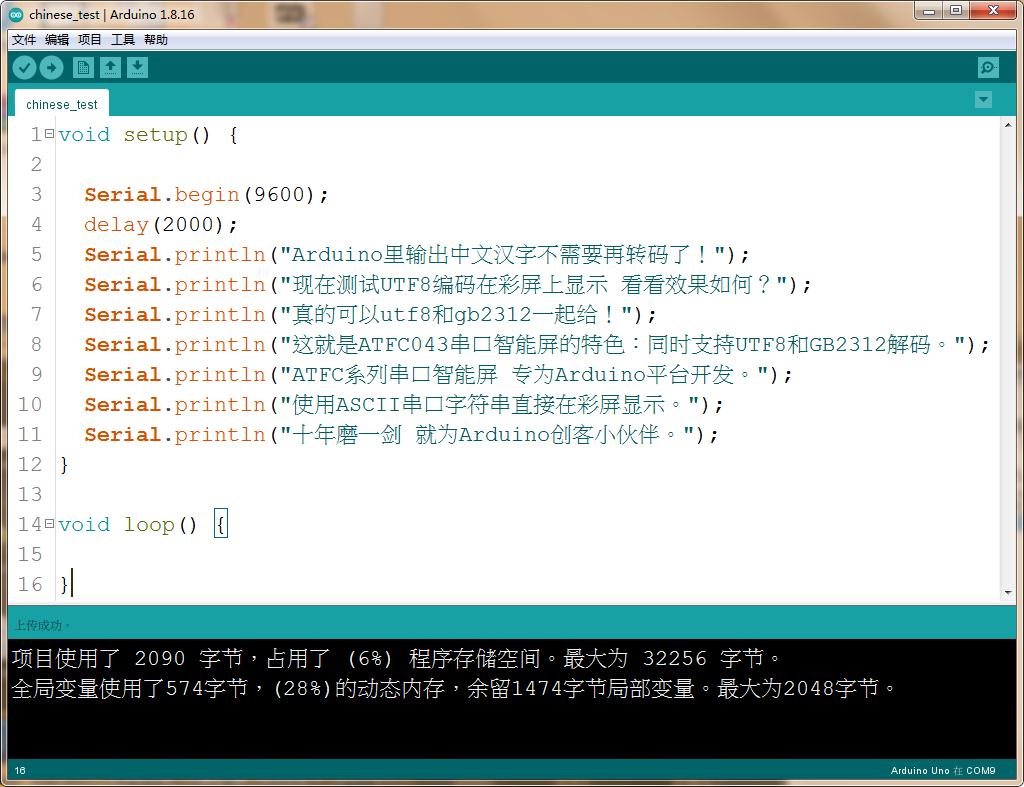Open the 编辑 menu
The width and height of the screenshot is (1024, 787).
point(57,40)
